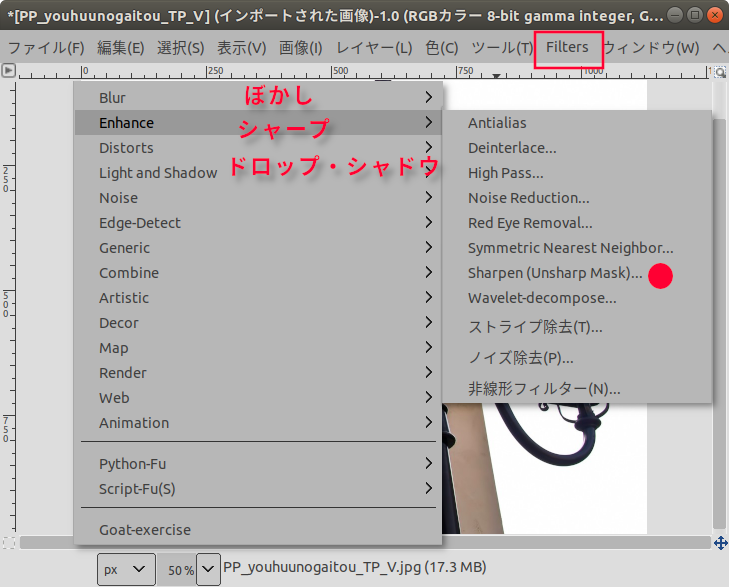The width and height of the screenshot is (729, 587).
Task: Open the Artistic filters submenu
Action: click(258, 298)
